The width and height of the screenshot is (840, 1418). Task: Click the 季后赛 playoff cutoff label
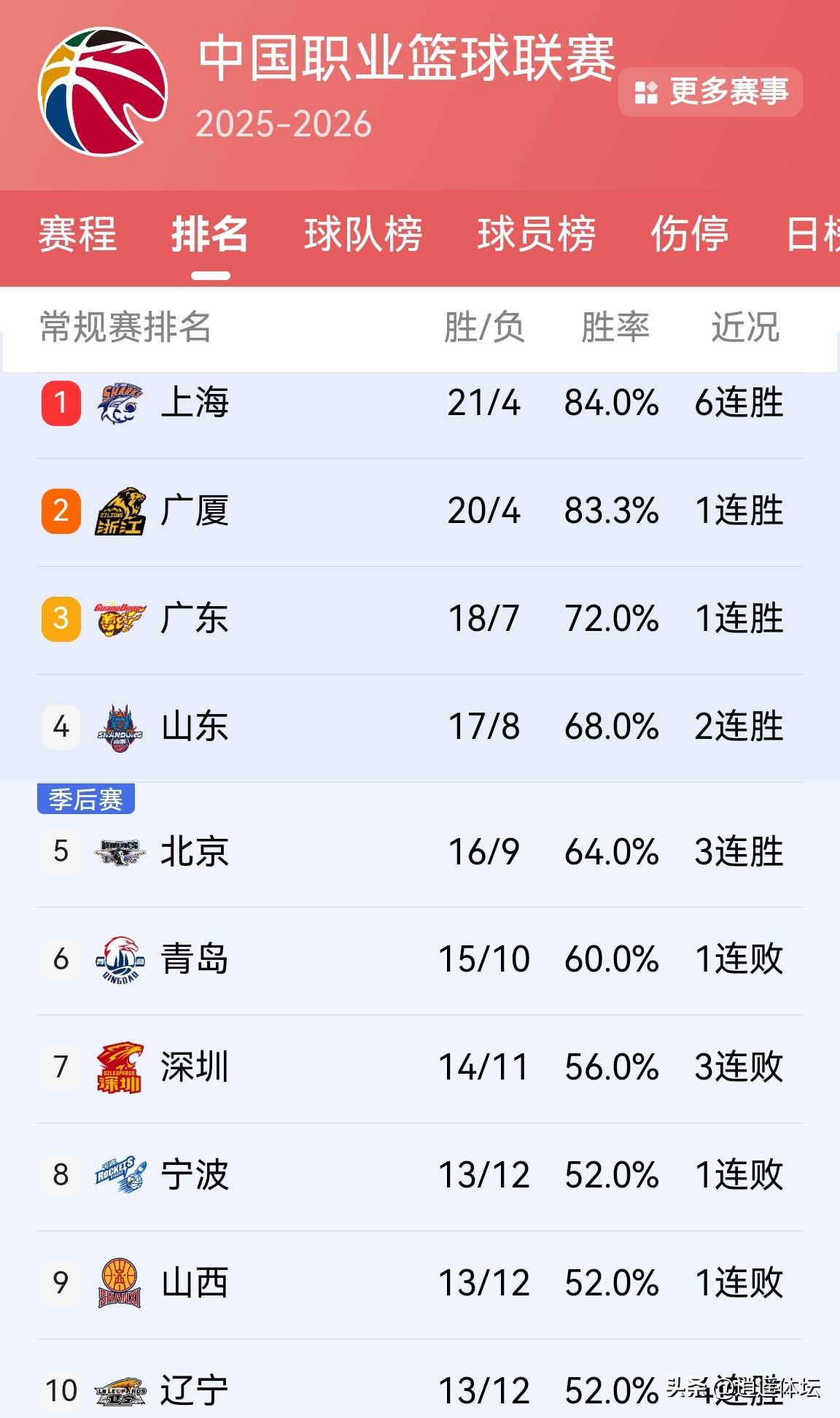tap(87, 799)
